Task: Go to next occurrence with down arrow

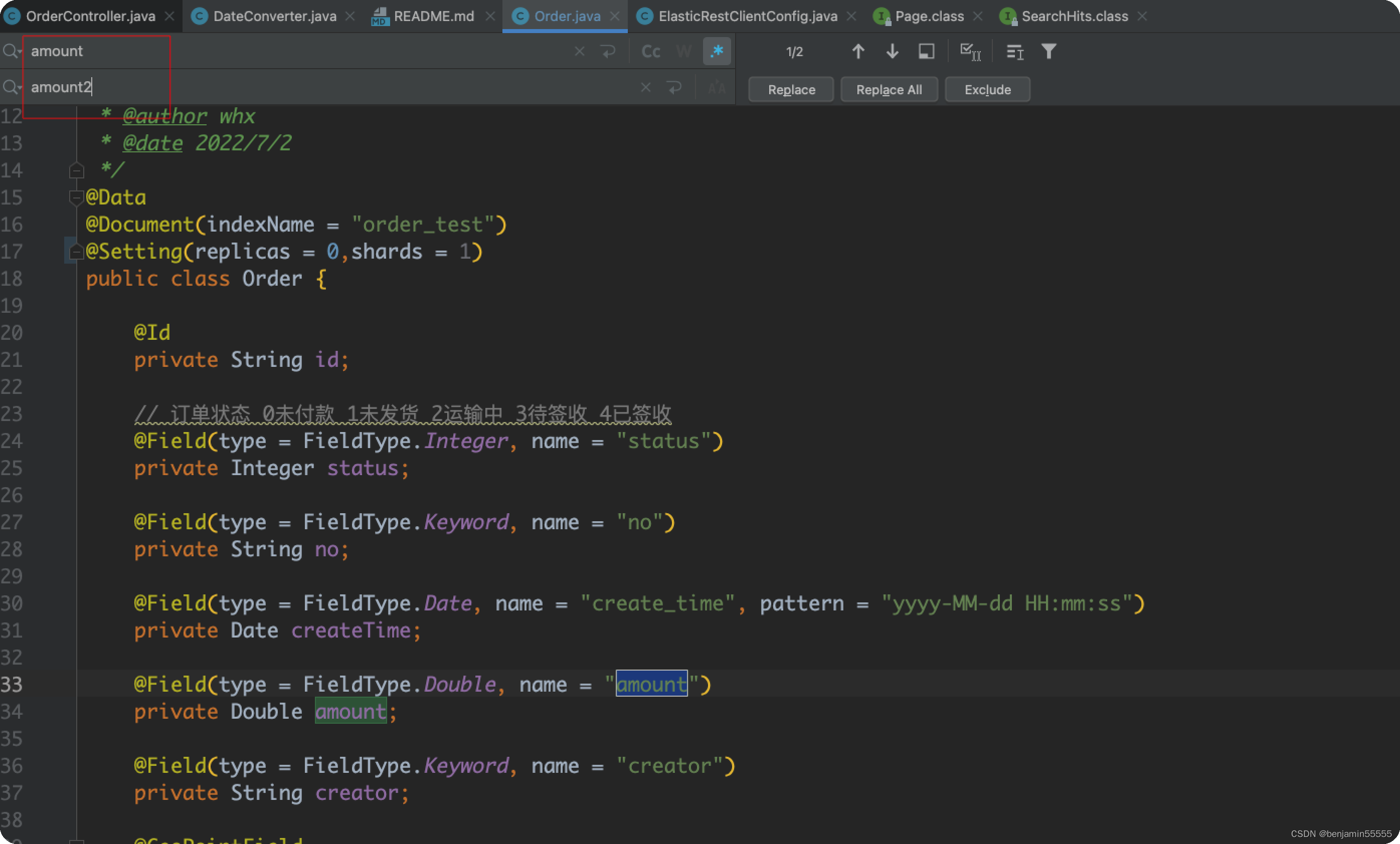Action: coord(892,52)
